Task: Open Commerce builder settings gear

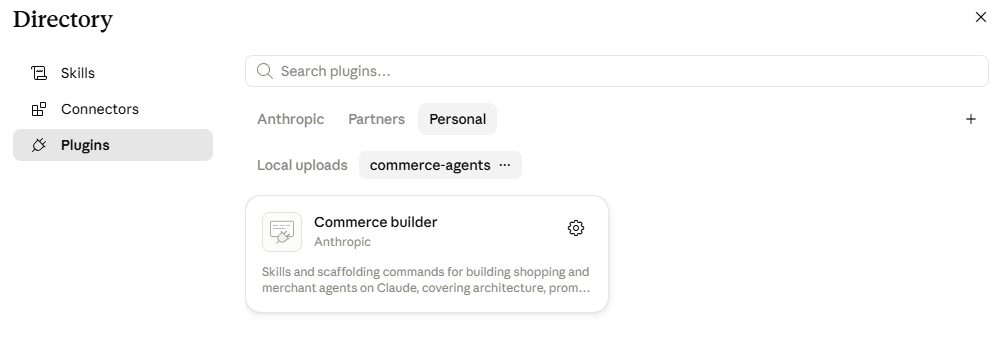Action: coord(576,228)
